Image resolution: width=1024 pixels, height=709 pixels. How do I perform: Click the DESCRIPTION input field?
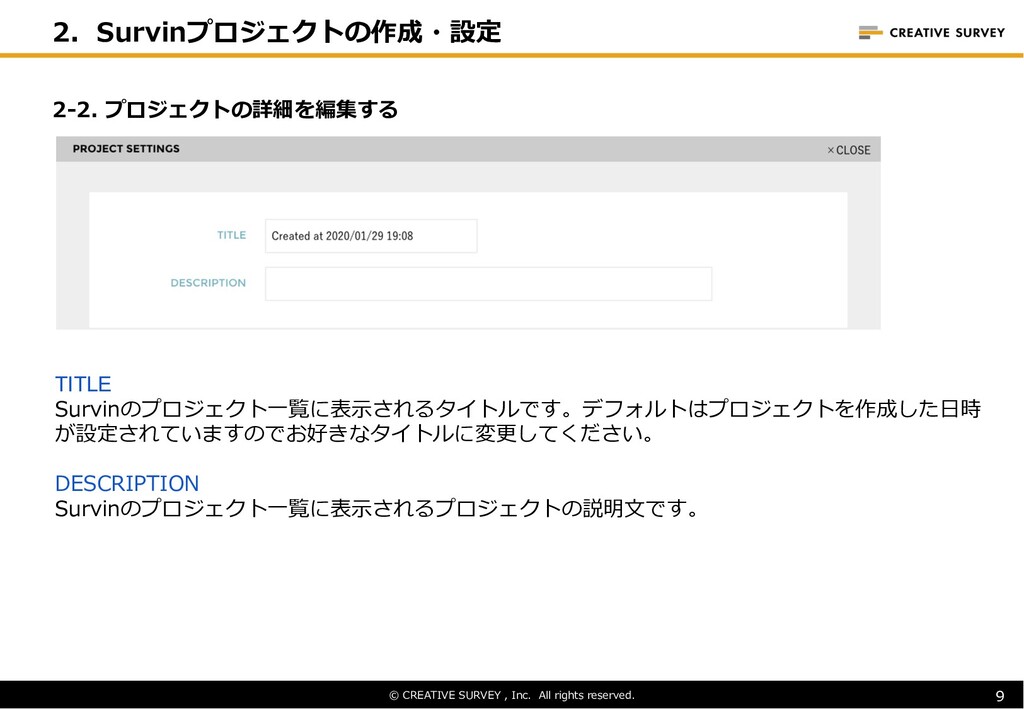click(488, 284)
